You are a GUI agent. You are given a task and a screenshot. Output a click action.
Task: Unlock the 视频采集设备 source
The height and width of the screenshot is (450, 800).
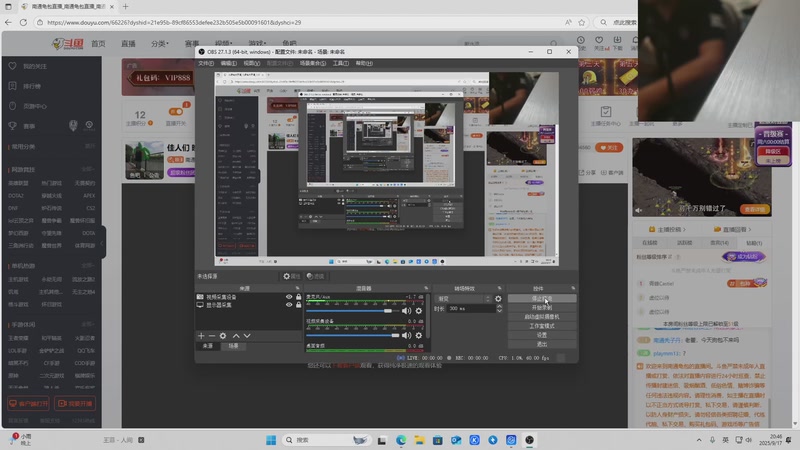click(x=298, y=297)
